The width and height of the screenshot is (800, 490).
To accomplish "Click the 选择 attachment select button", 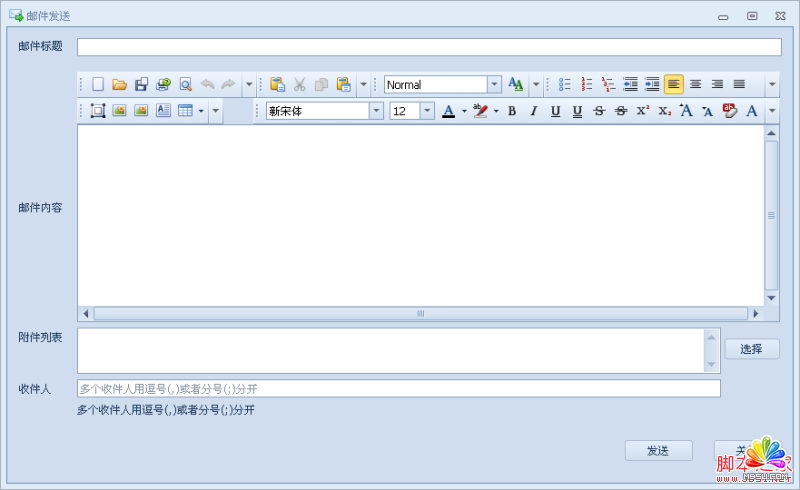I will pyautogui.click(x=752, y=349).
